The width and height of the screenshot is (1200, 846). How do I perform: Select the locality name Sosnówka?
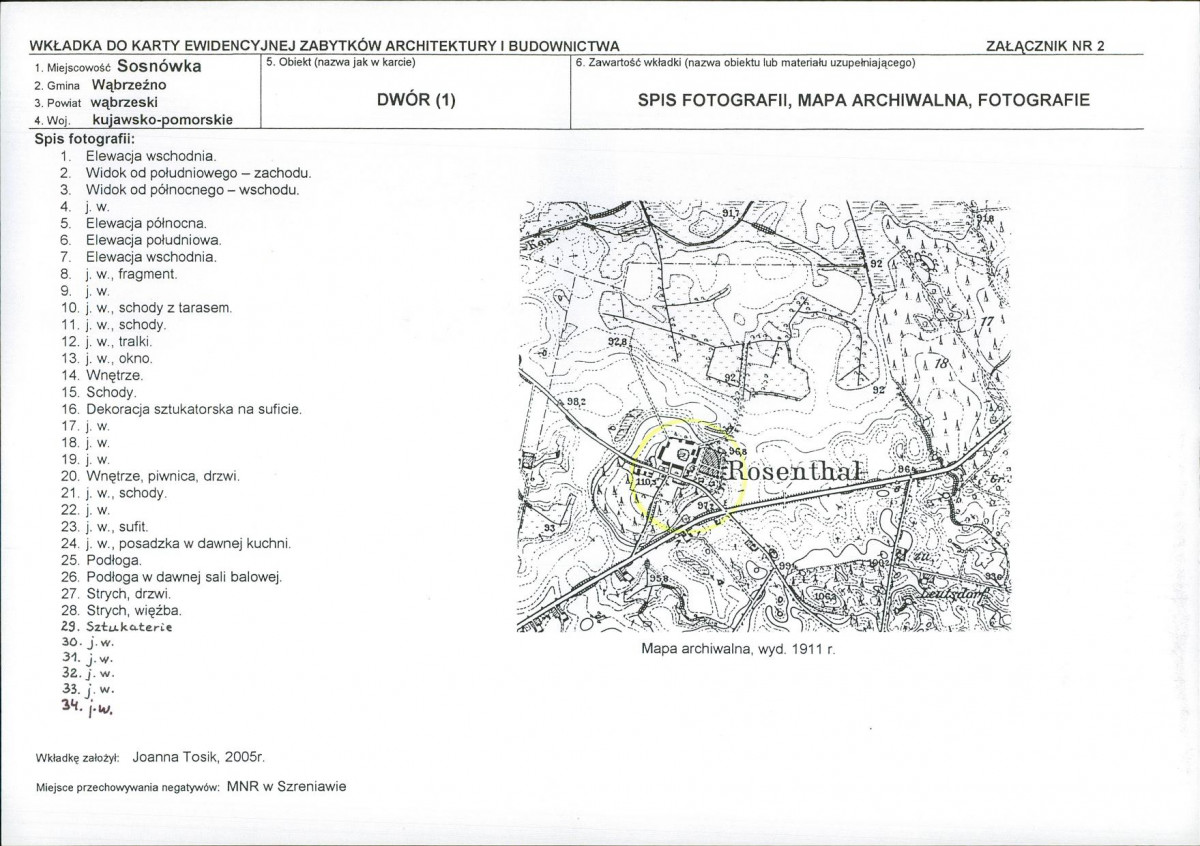[159, 66]
